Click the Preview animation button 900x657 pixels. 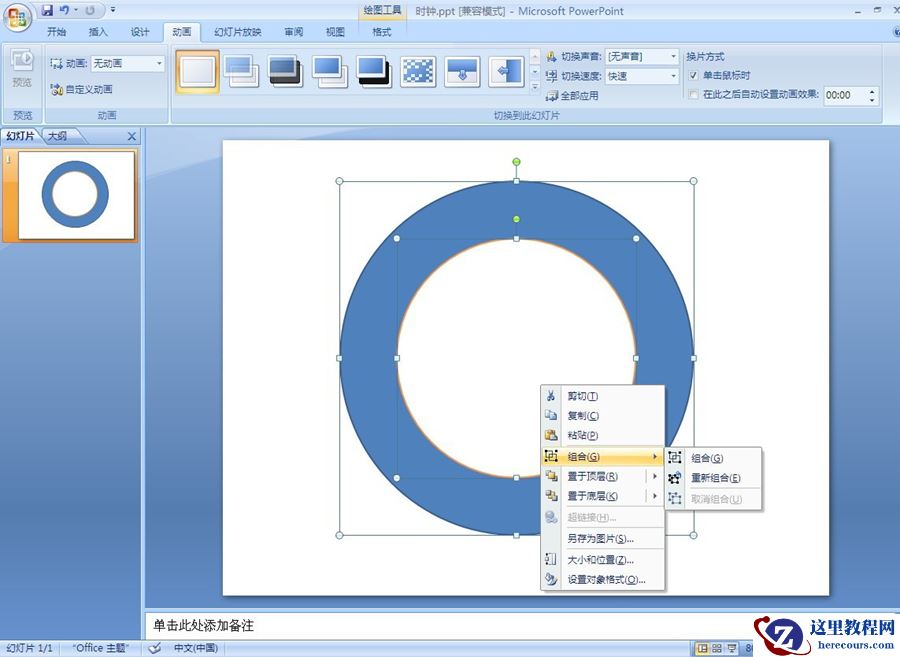click(x=22, y=68)
